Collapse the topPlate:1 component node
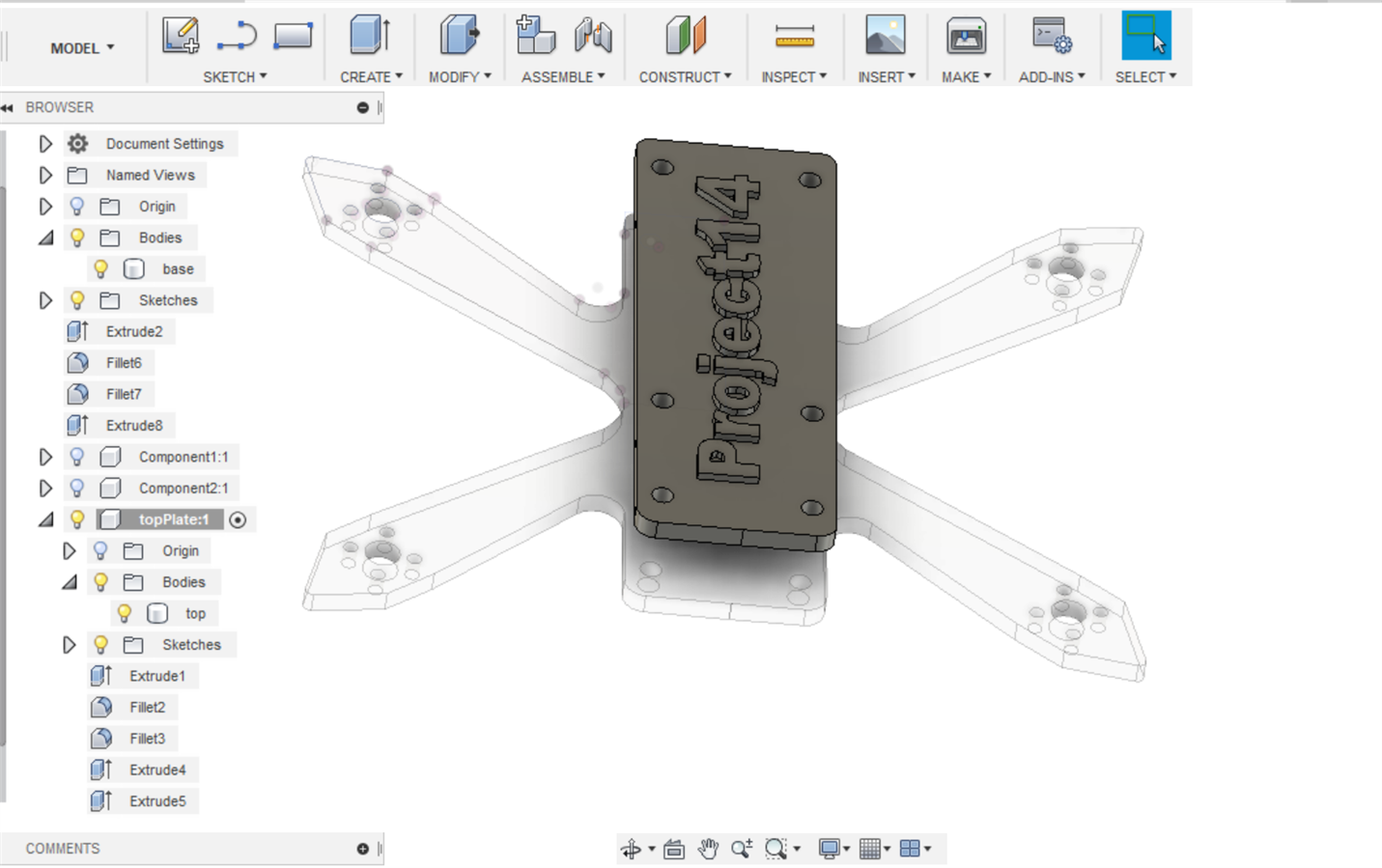 (x=45, y=519)
